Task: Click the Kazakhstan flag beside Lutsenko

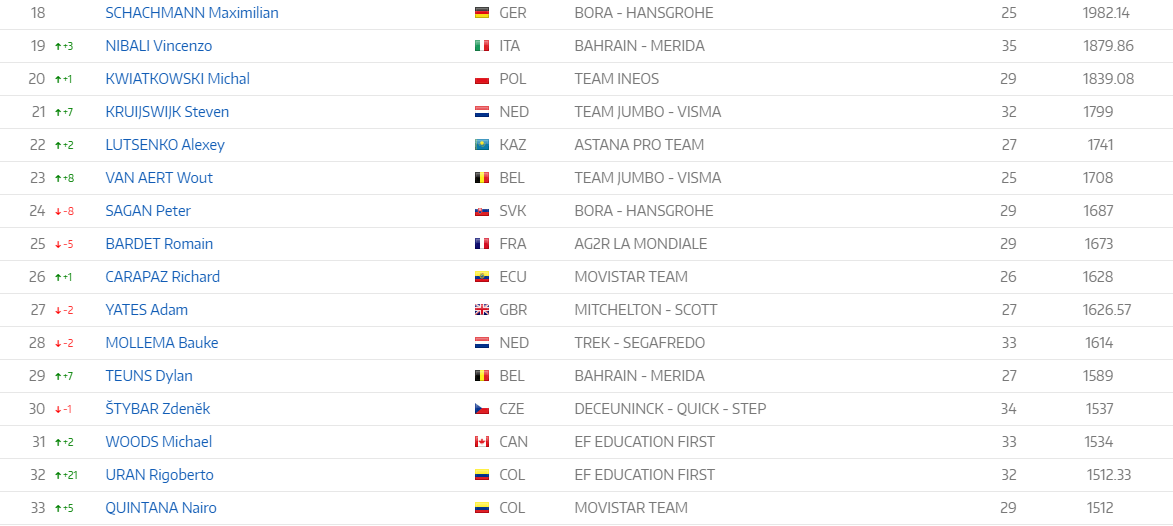Action: [482, 144]
